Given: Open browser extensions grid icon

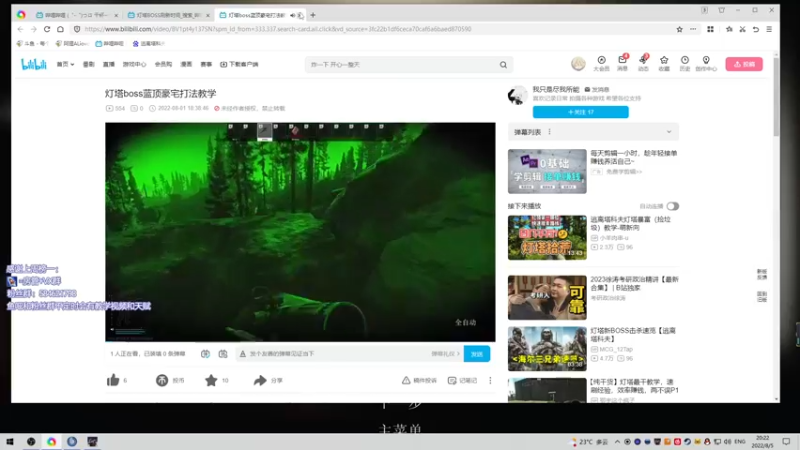Looking at the screenshot, I should pos(710,29).
